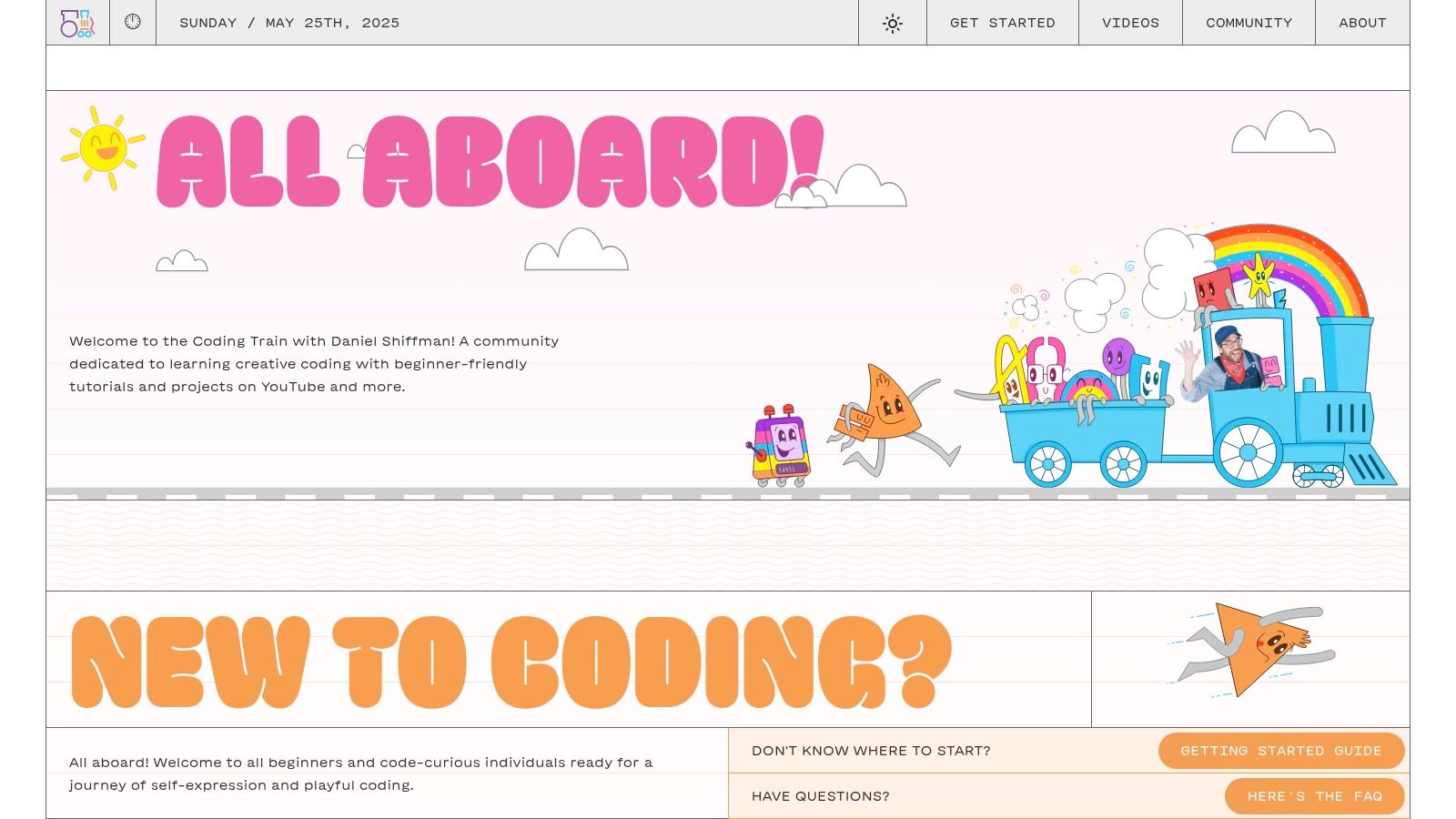
Task: Click the Getting Started Guide button
Action: coord(1281,751)
